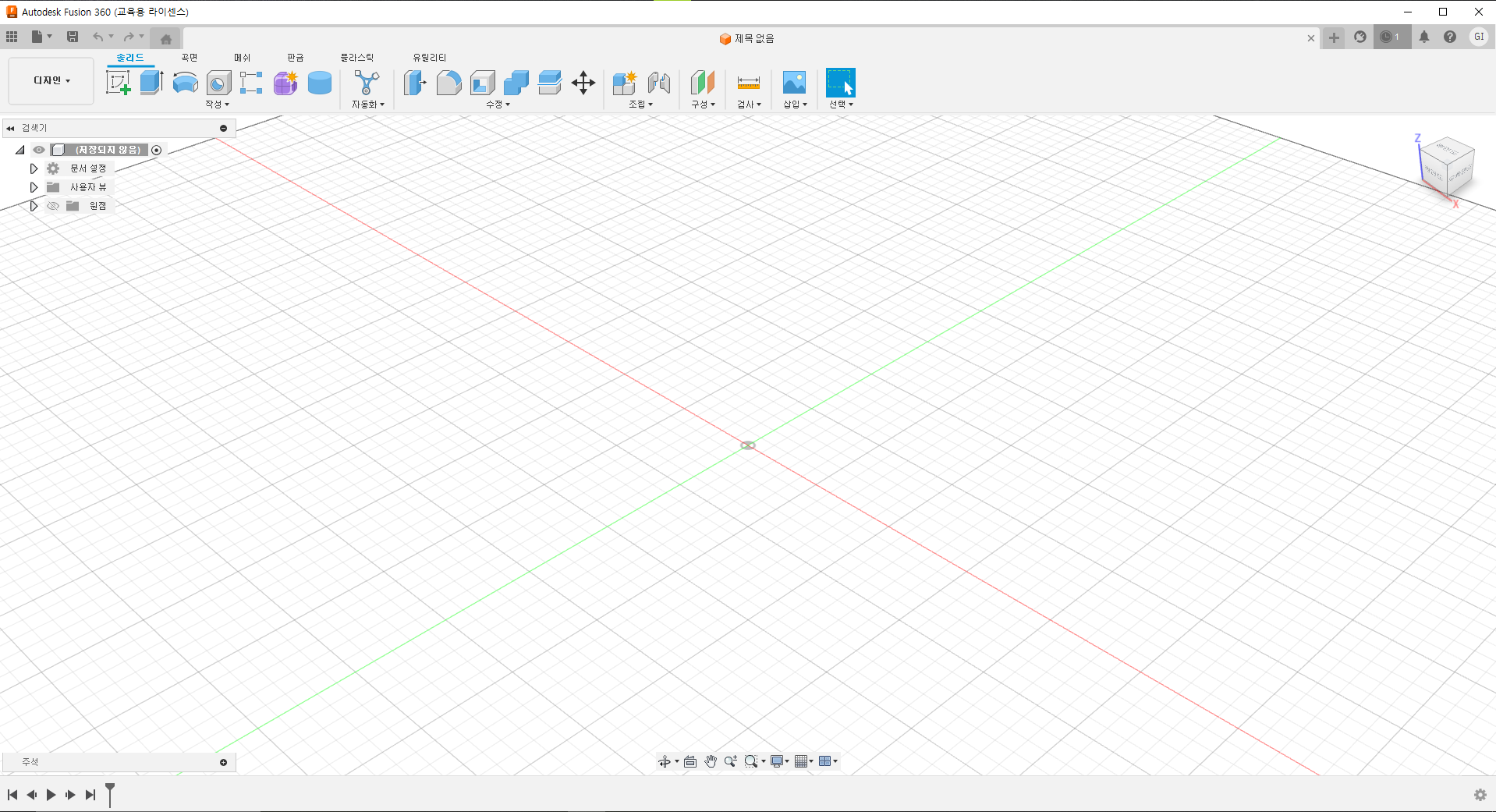Expand the 사용자 뷰 tree node
Image resolution: width=1496 pixels, height=812 pixels.
34,187
